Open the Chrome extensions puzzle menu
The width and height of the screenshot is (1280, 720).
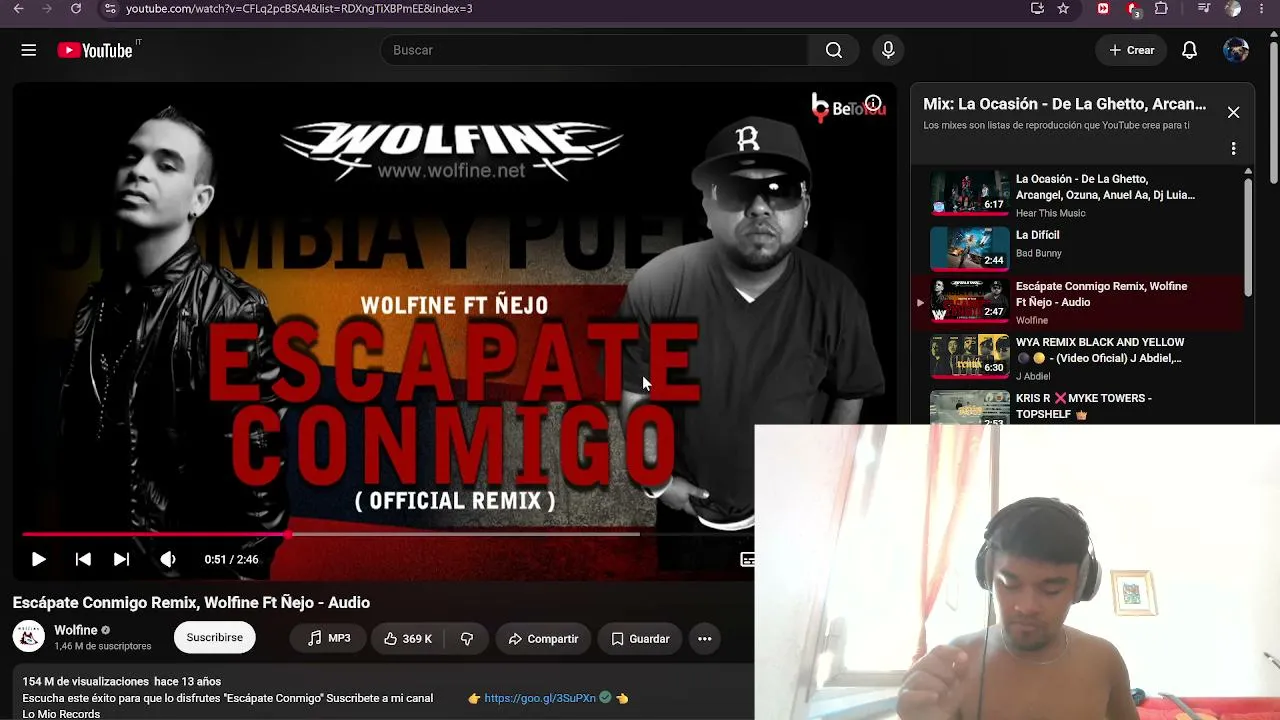(1161, 9)
